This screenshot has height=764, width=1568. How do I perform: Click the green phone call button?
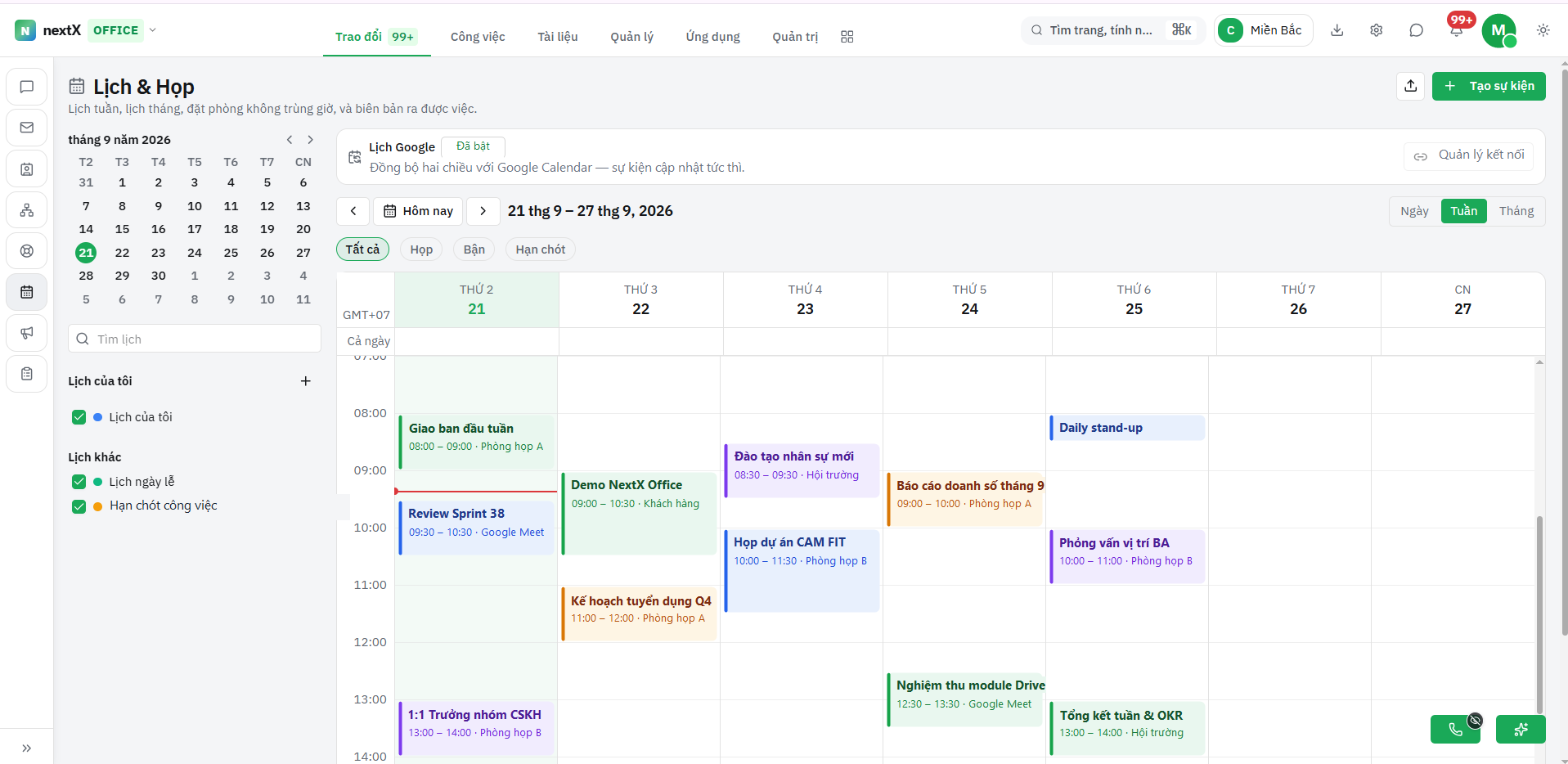pos(1455,729)
